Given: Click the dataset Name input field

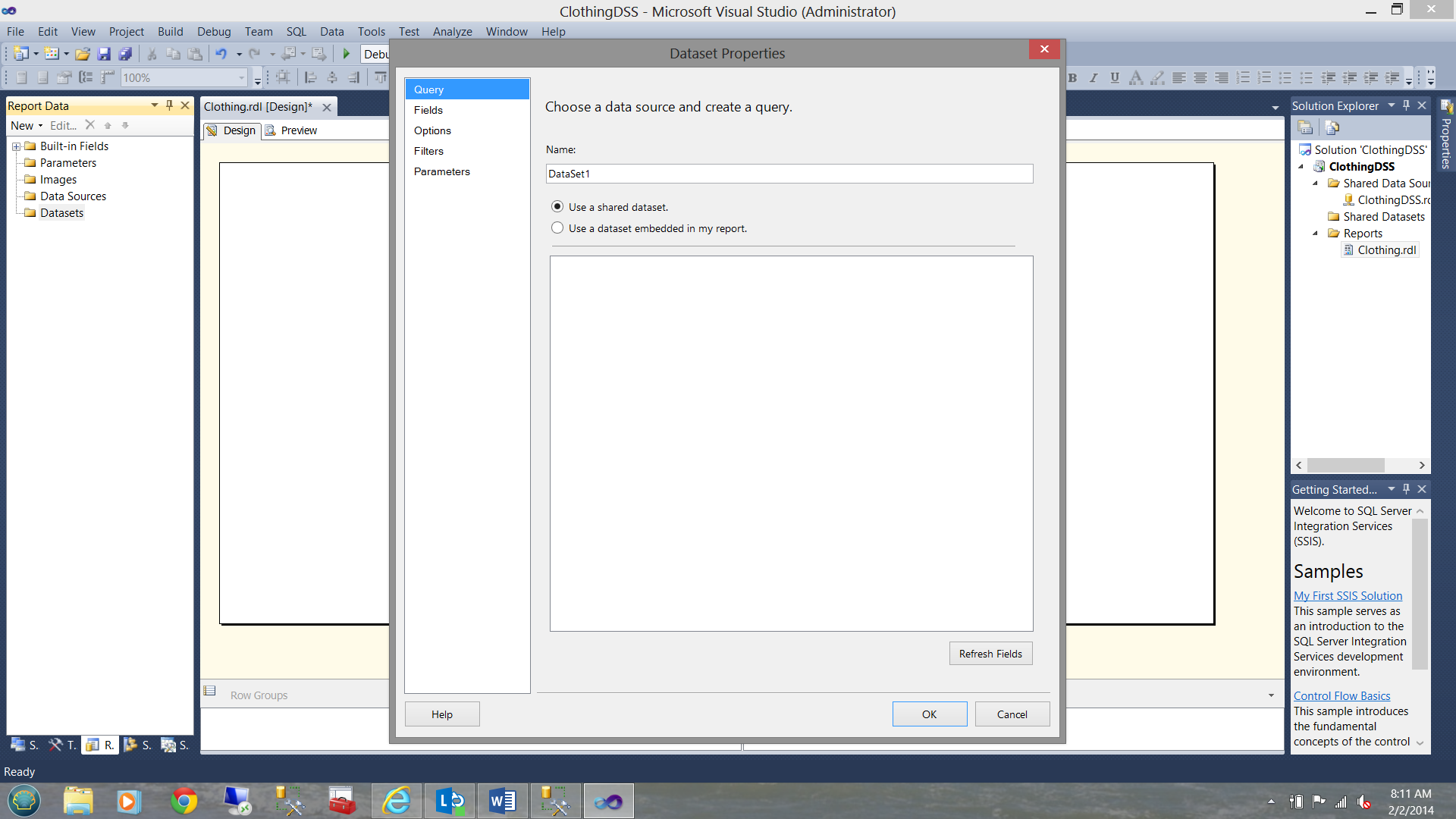Looking at the screenshot, I should pyautogui.click(x=789, y=174).
